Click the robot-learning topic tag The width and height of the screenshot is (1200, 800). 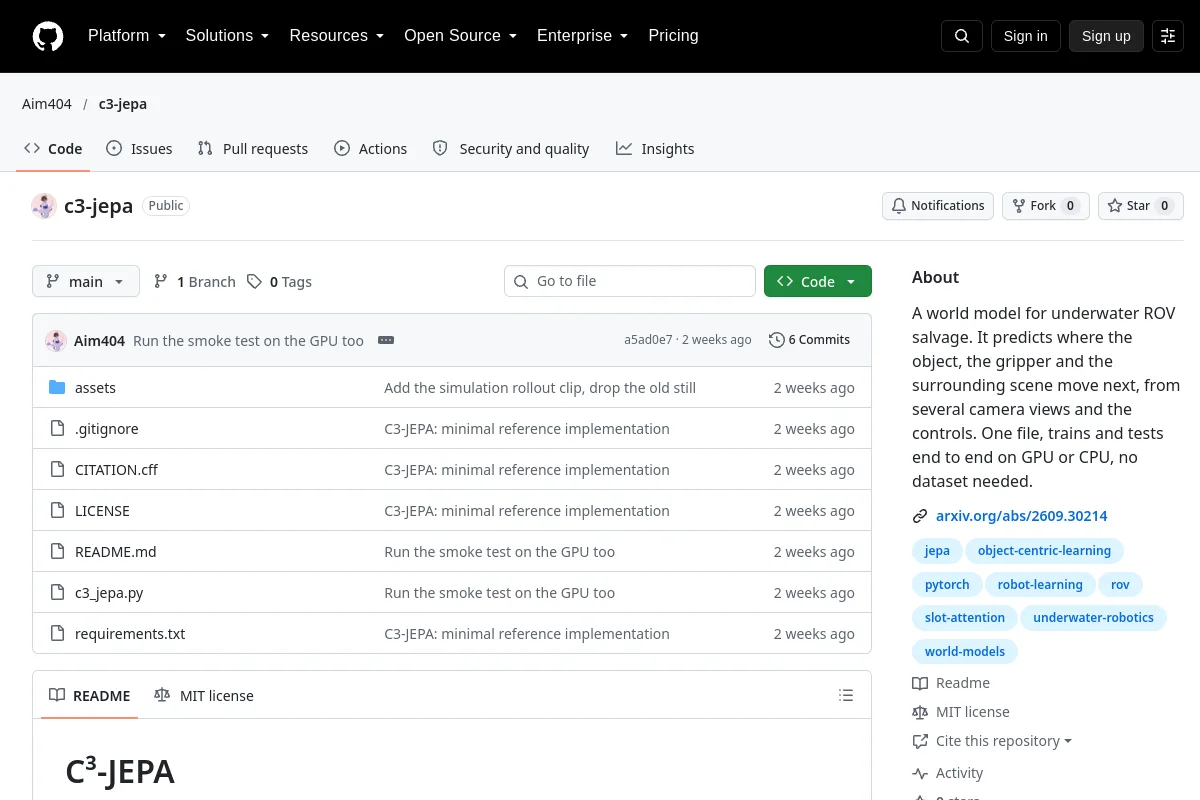[1040, 585]
